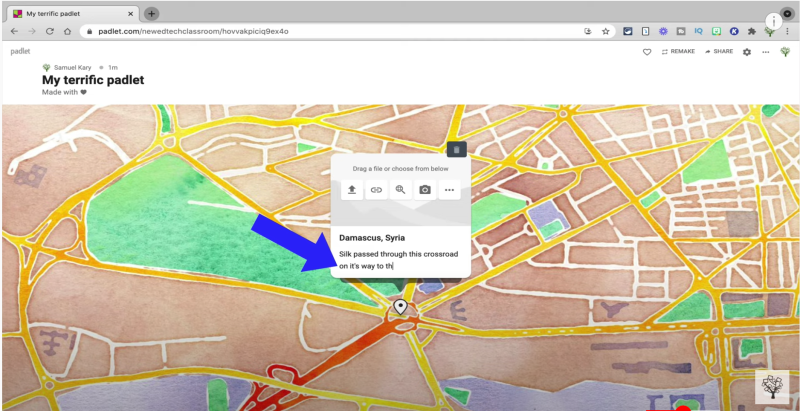Like the padlet with heart icon
This screenshot has width=800, height=411.
tap(647, 51)
